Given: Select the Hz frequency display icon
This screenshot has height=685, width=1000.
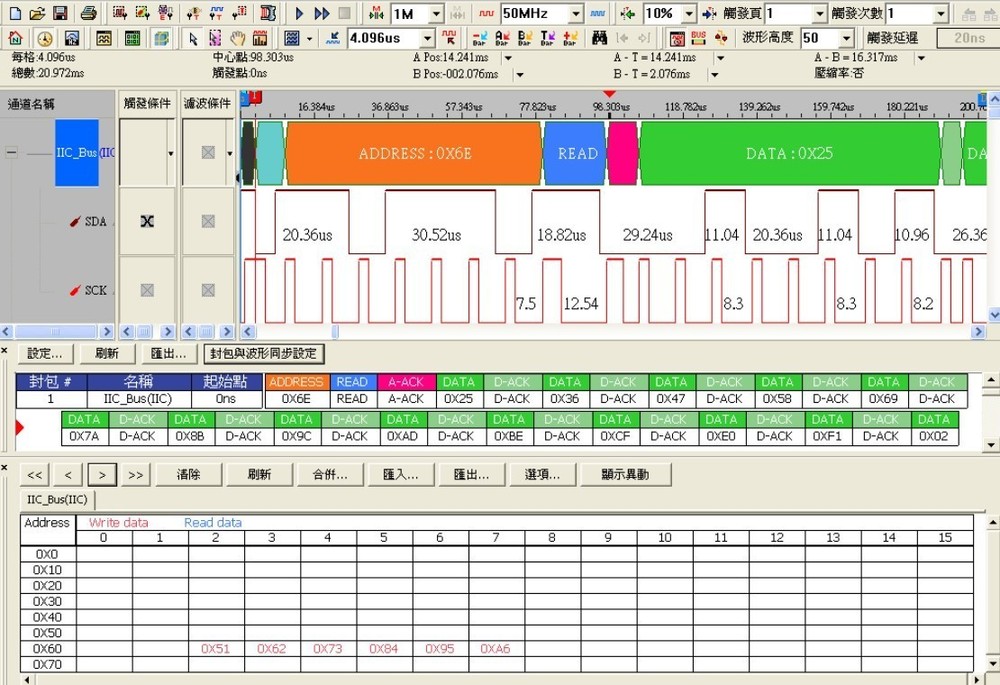Looking at the screenshot, I should coord(72,38).
